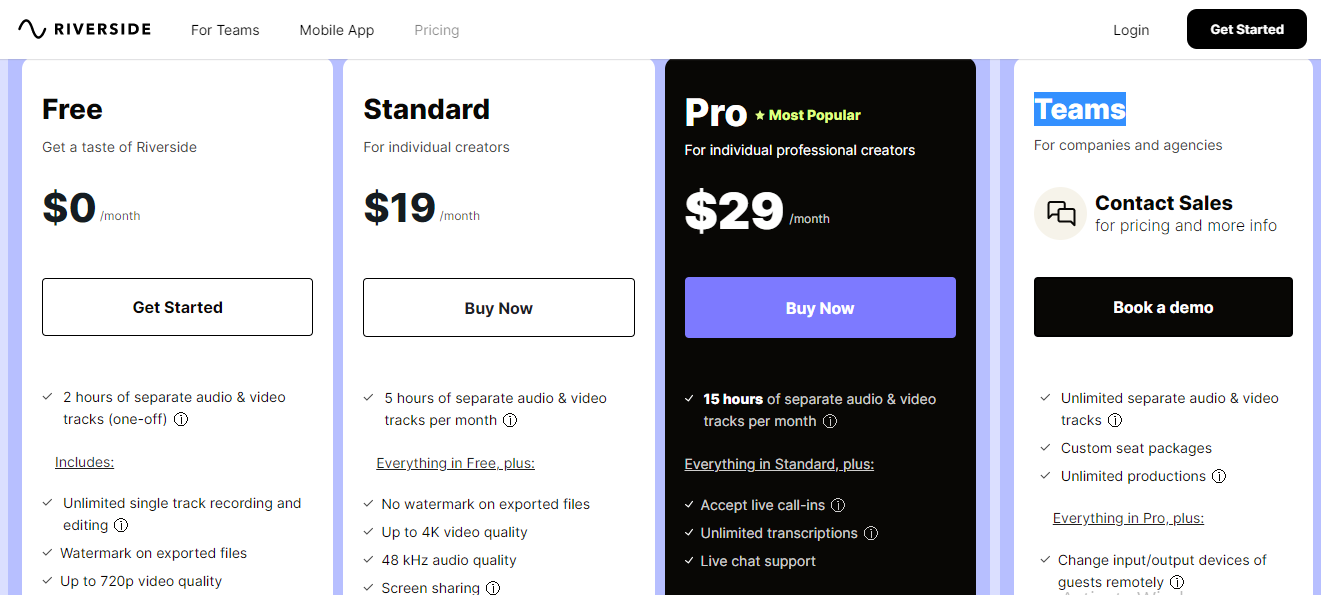Screen dimensions: 1321x595
Task: Show info for Unlimited transcriptions
Action: coord(871,534)
